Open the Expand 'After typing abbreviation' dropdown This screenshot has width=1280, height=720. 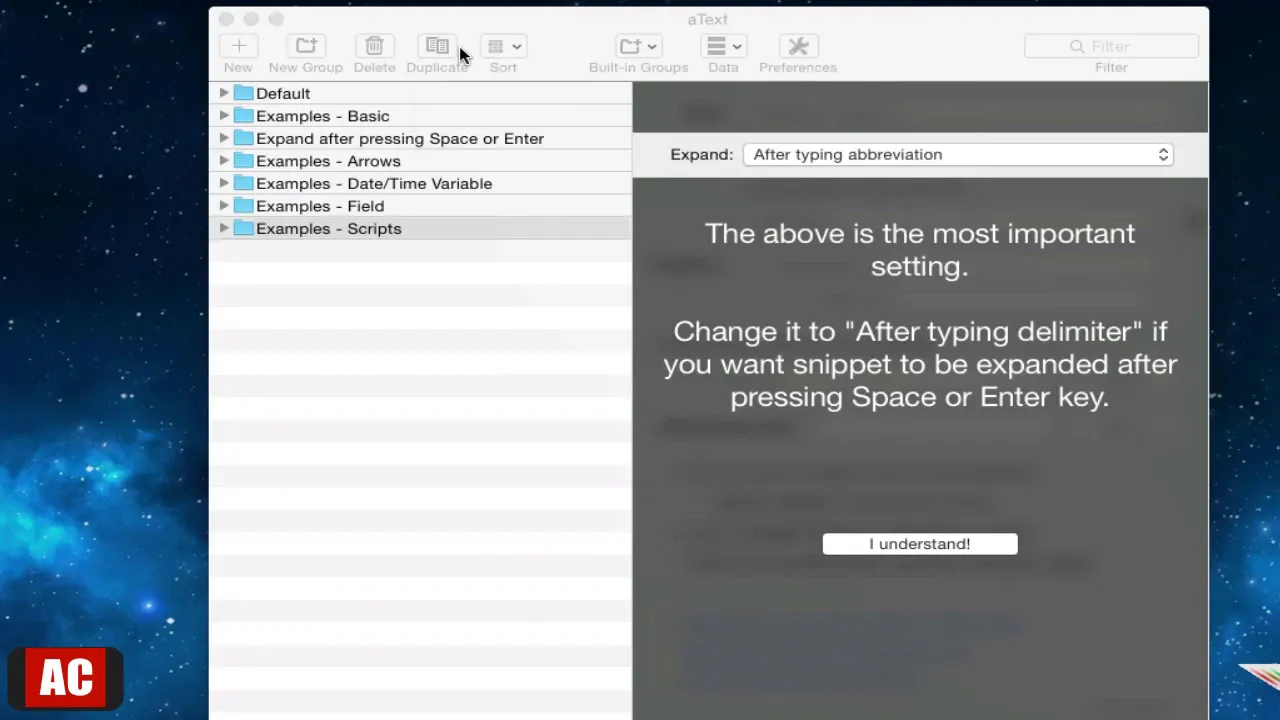pos(958,155)
